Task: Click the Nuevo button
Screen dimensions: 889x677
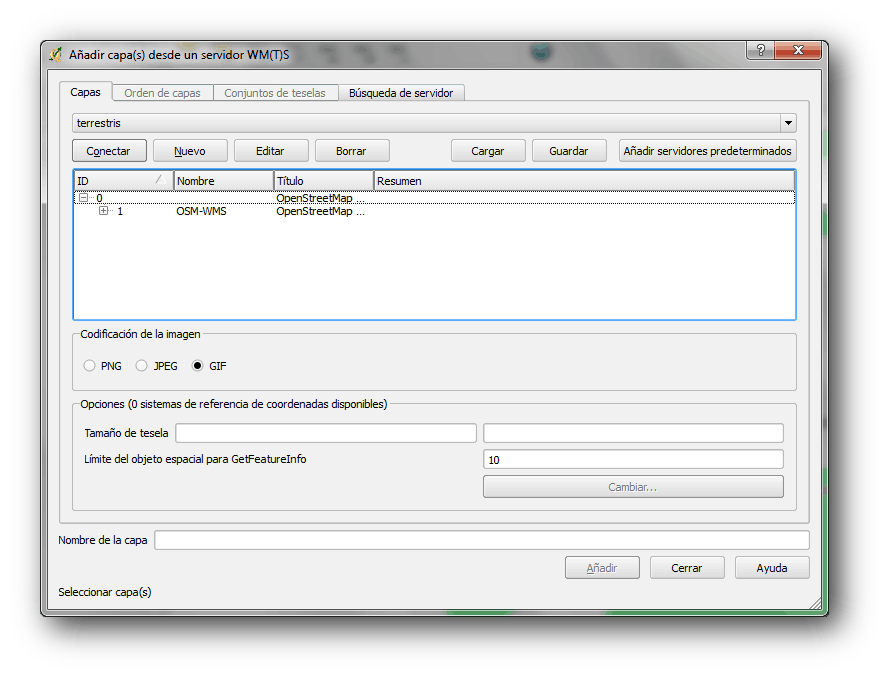Action: pyautogui.click(x=190, y=151)
